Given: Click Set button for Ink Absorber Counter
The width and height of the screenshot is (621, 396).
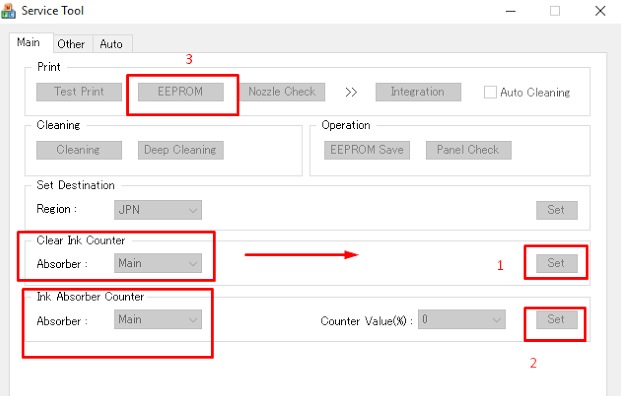Looking at the screenshot, I should [556, 319].
